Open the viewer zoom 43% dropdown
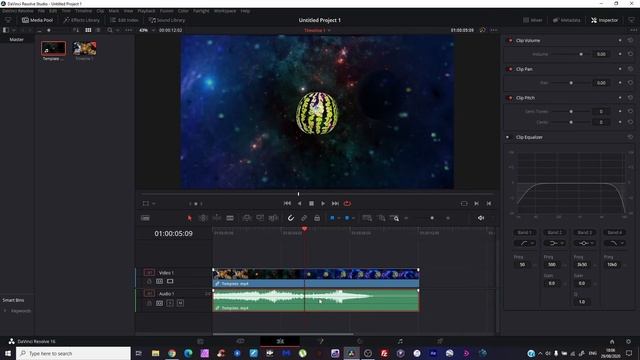Image resolution: width=640 pixels, height=360 pixels. [x=148, y=30]
